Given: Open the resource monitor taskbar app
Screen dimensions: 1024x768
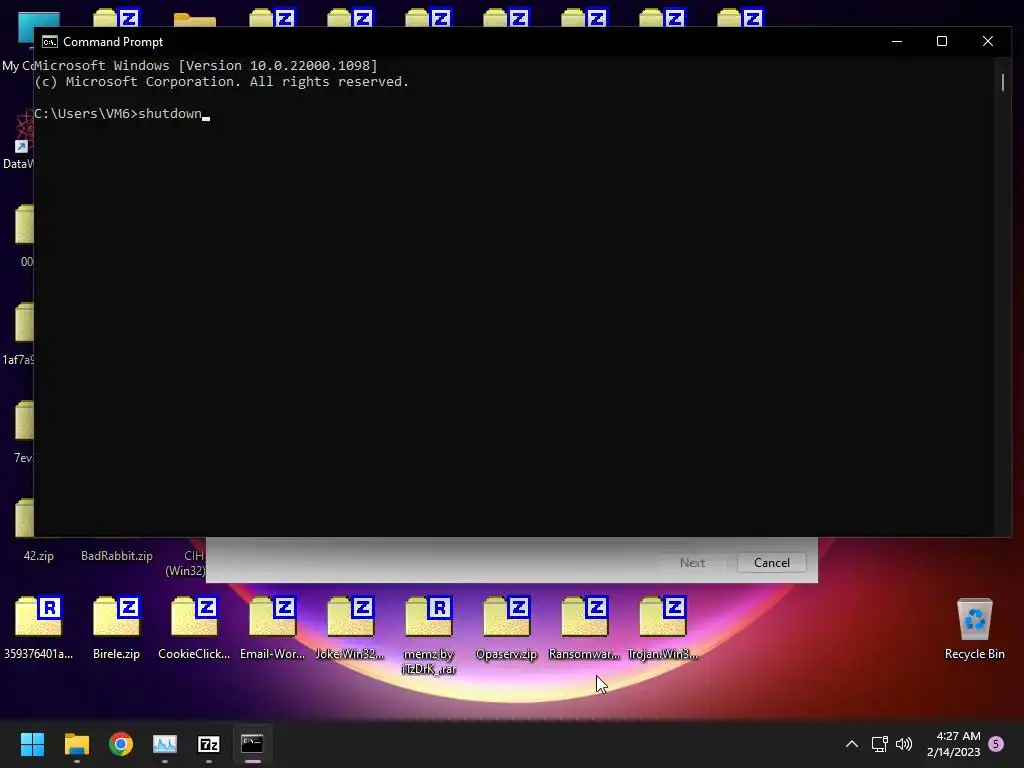Looking at the screenshot, I should [x=165, y=744].
